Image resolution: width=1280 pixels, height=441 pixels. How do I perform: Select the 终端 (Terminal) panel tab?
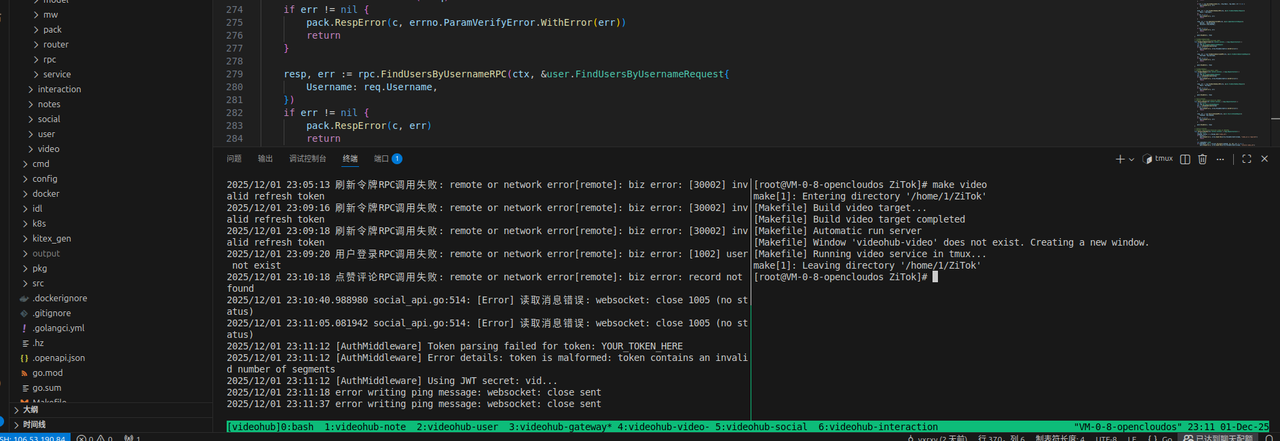[350, 159]
